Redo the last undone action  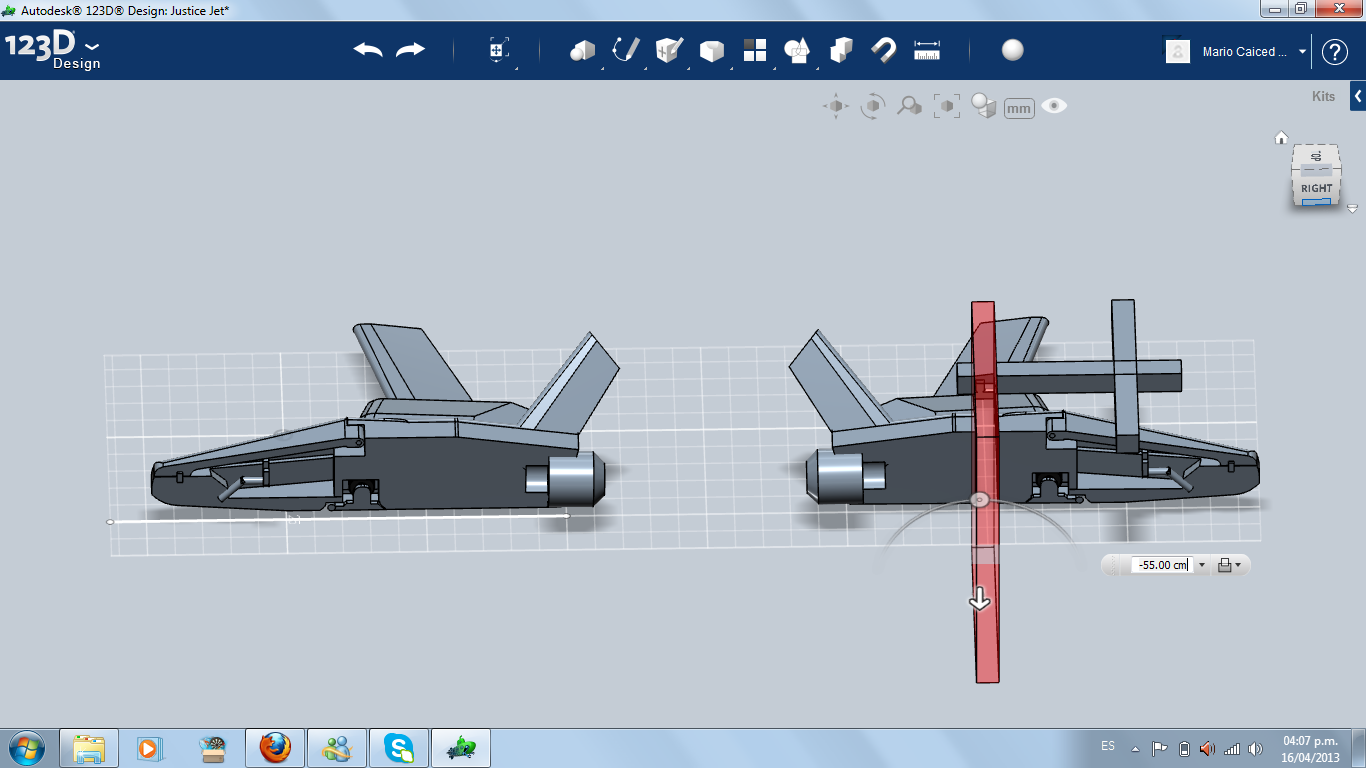pos(411,50)
